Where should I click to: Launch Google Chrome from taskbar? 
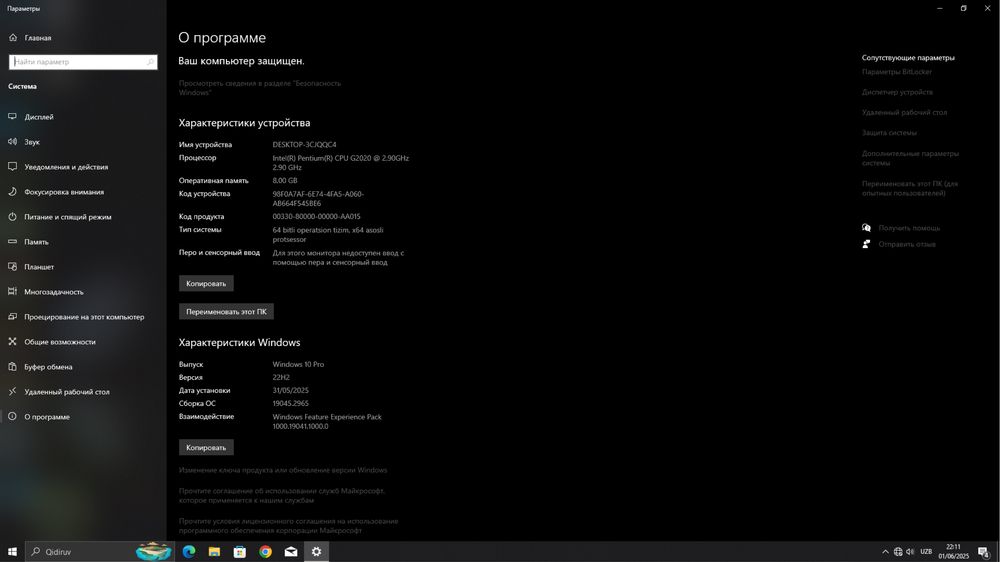click(x=265, y=552)
